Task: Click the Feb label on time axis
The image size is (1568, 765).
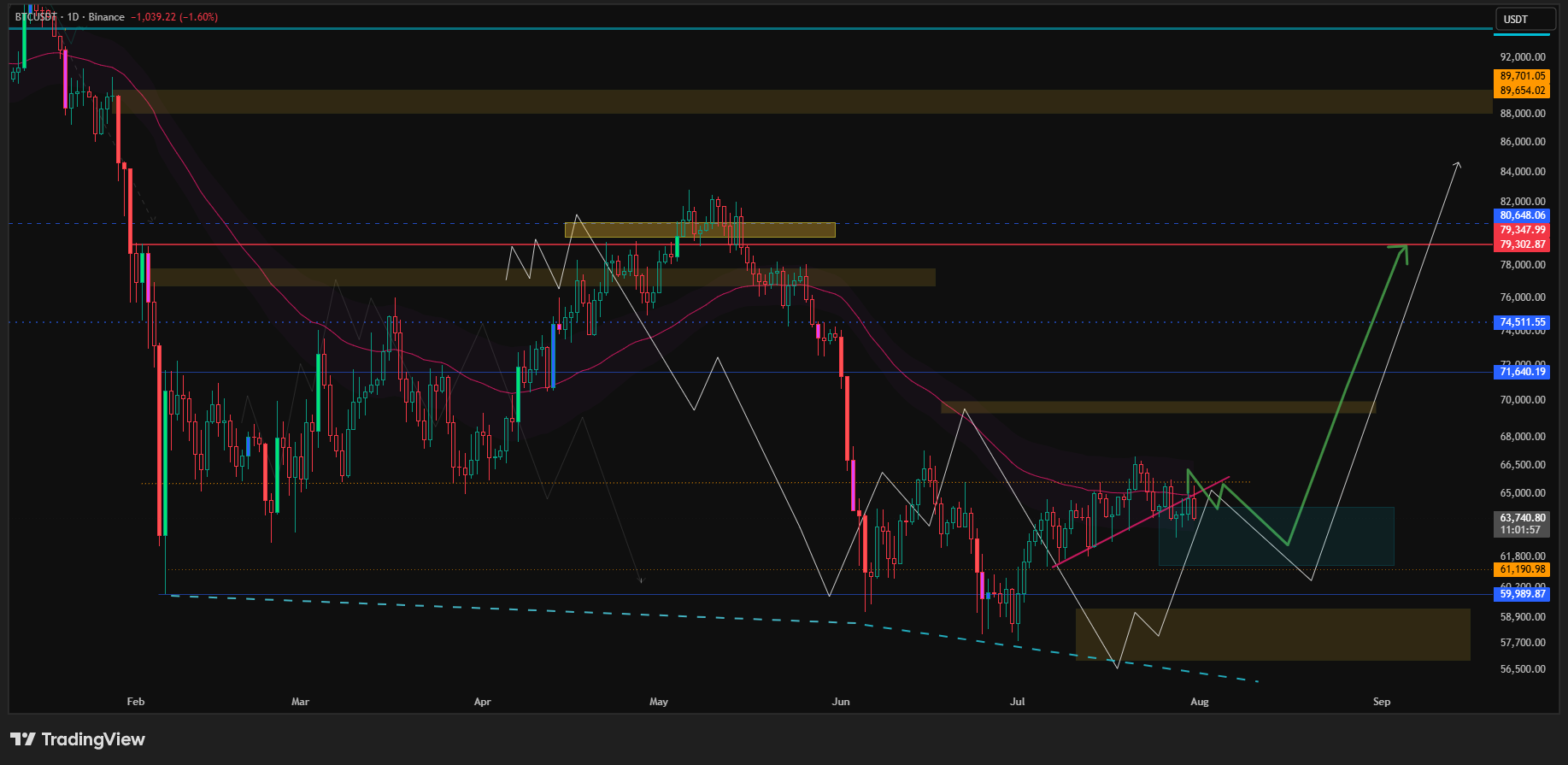Action: pyautogui.click(x=136, y=702)
